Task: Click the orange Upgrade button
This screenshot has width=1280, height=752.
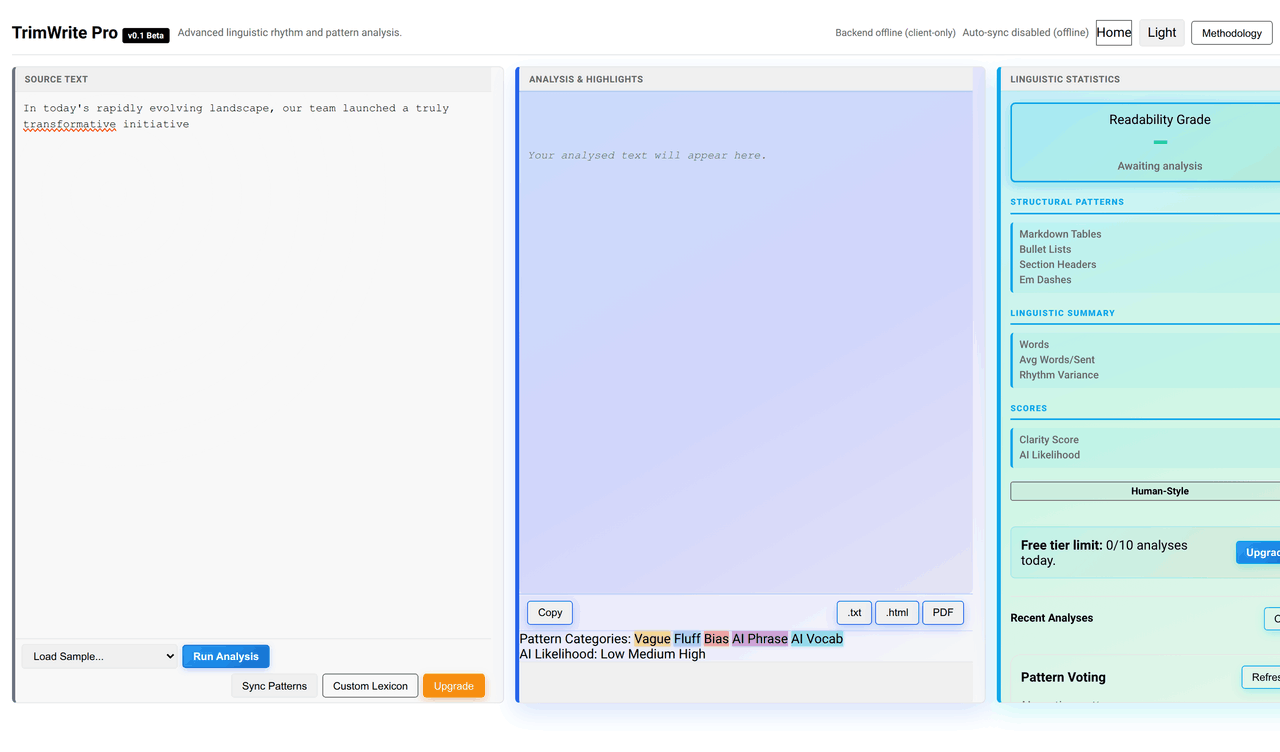Action: (x=454, y=686)
